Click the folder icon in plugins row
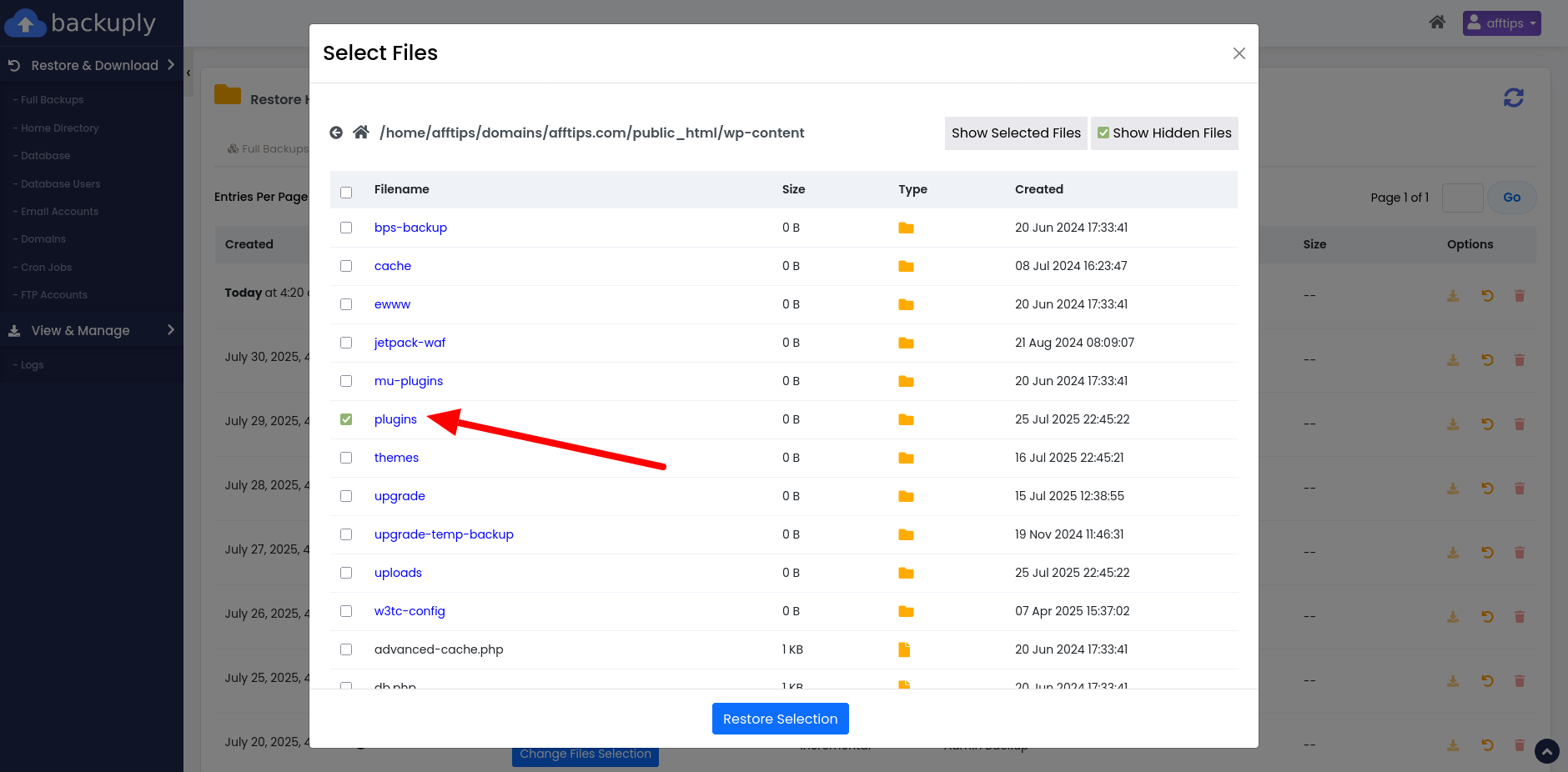The image size is (1568, 772). click(x=906, y=419)
